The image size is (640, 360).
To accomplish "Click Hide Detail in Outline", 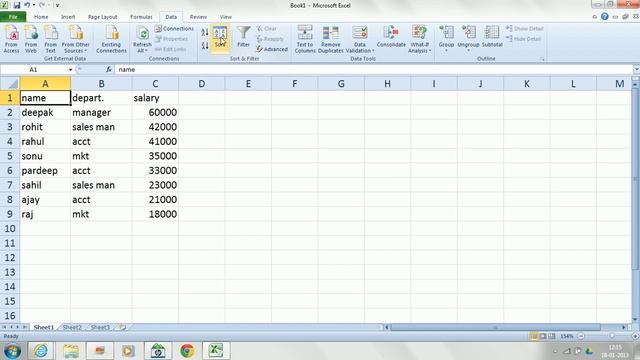I will tap(524, 39).
